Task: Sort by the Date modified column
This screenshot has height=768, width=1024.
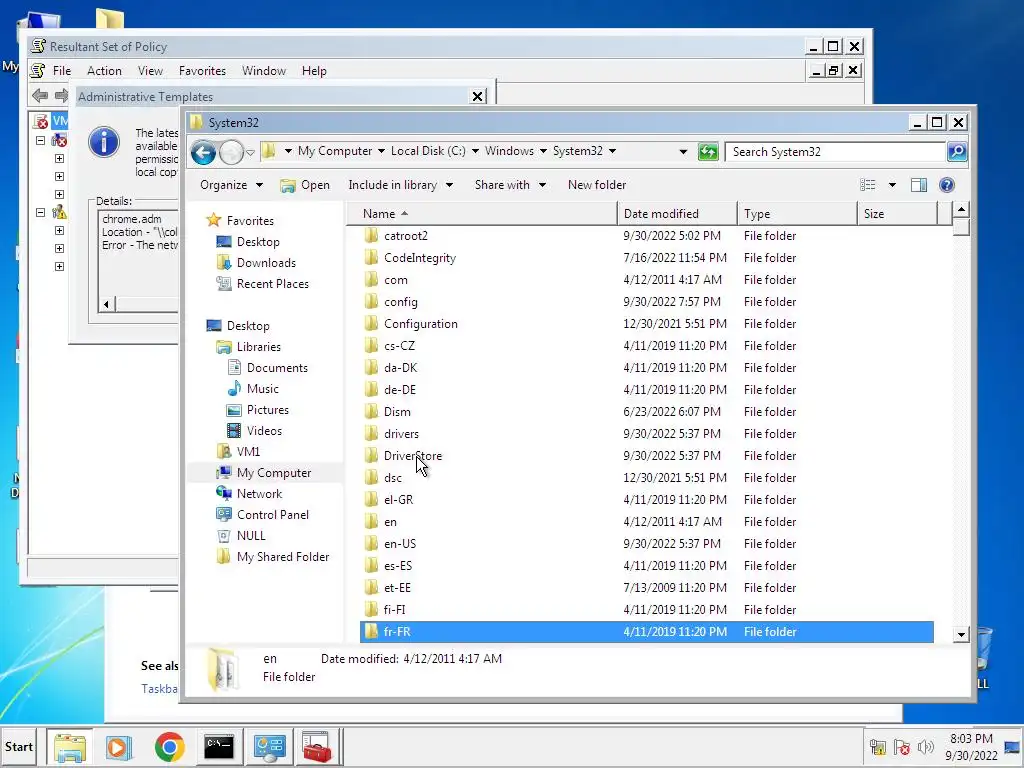Action: point(677,214)
